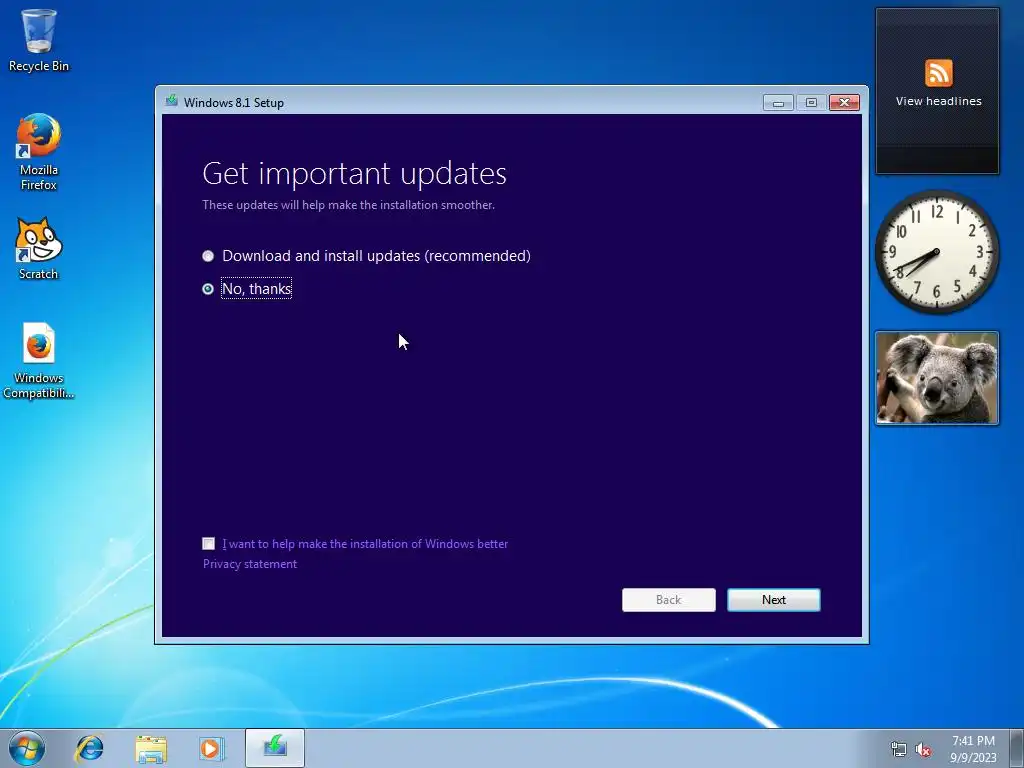Click the Back button

click(x=669, y=600)
